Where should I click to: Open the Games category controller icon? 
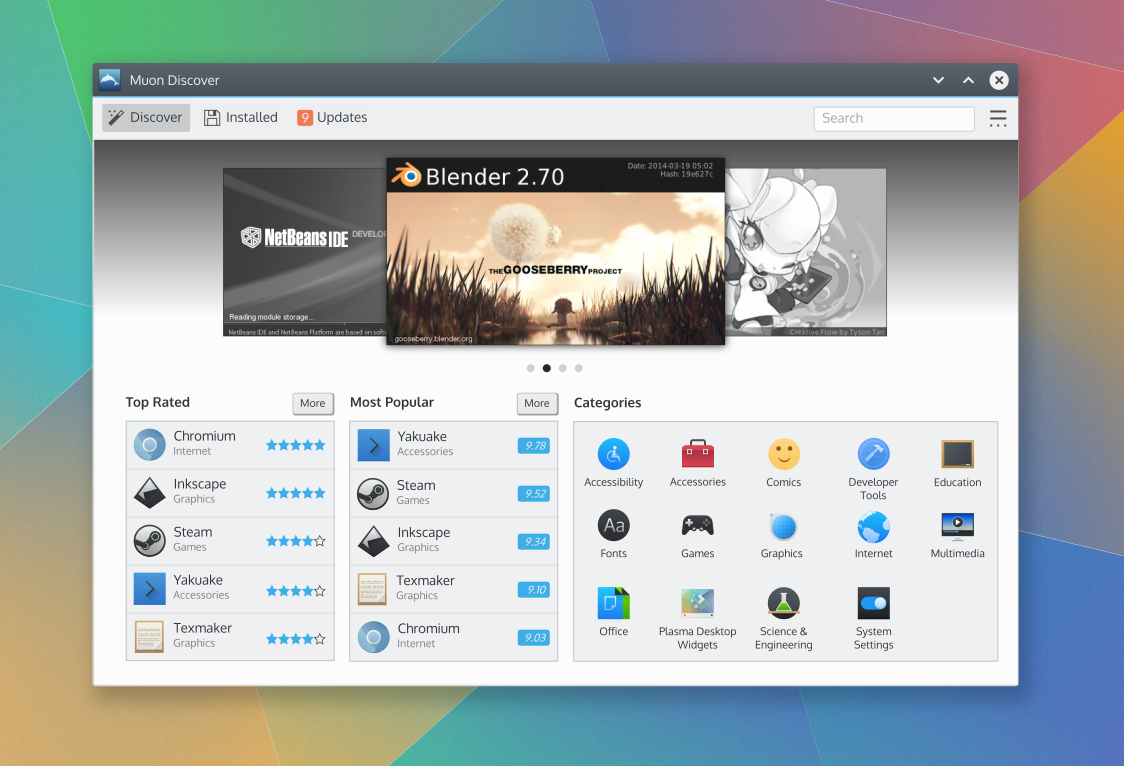tap(697, 526)
